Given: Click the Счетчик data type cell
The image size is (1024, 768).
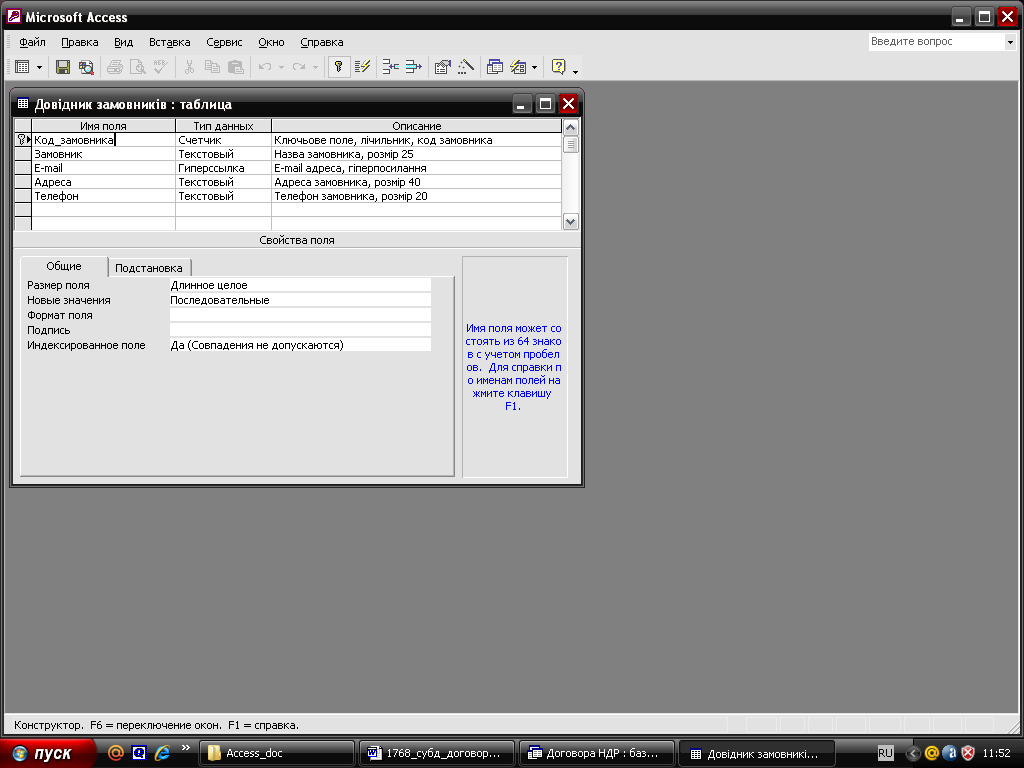Looking at the screenshot, I should click(223, 140).
